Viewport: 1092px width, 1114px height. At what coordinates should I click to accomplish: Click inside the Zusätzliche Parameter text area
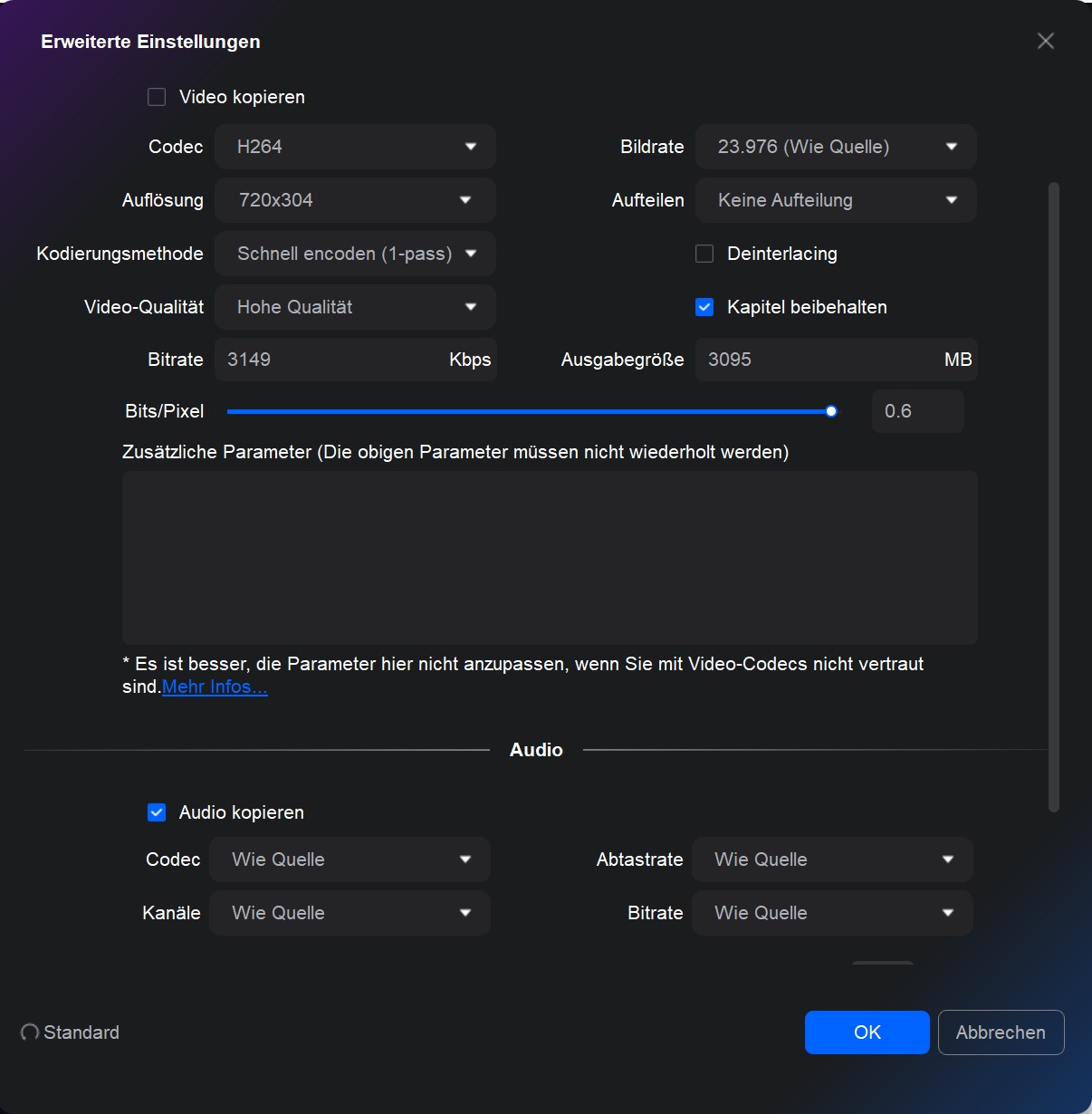pyautogui.click(x=550, y=557)
